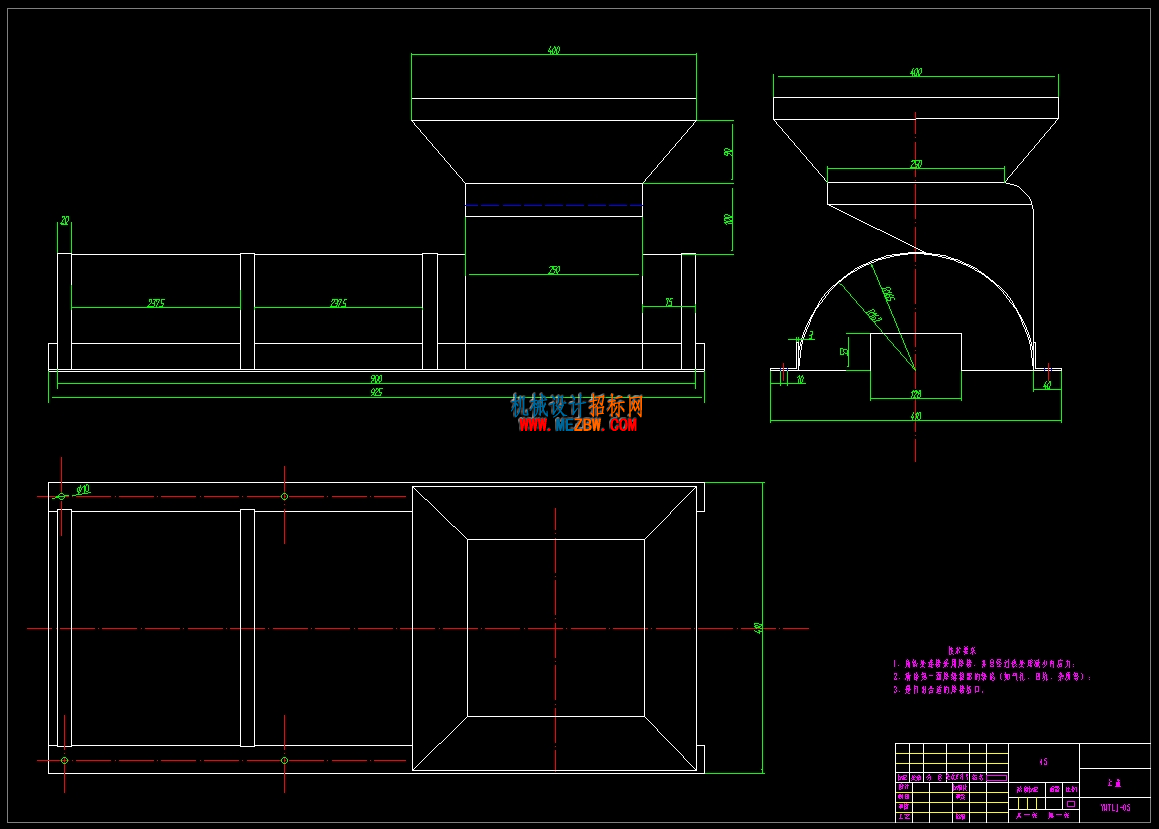Pick the hole circle marked φ10
Image resolution: width=1159 pixels, height=829 pixels.
pos(61,497)
